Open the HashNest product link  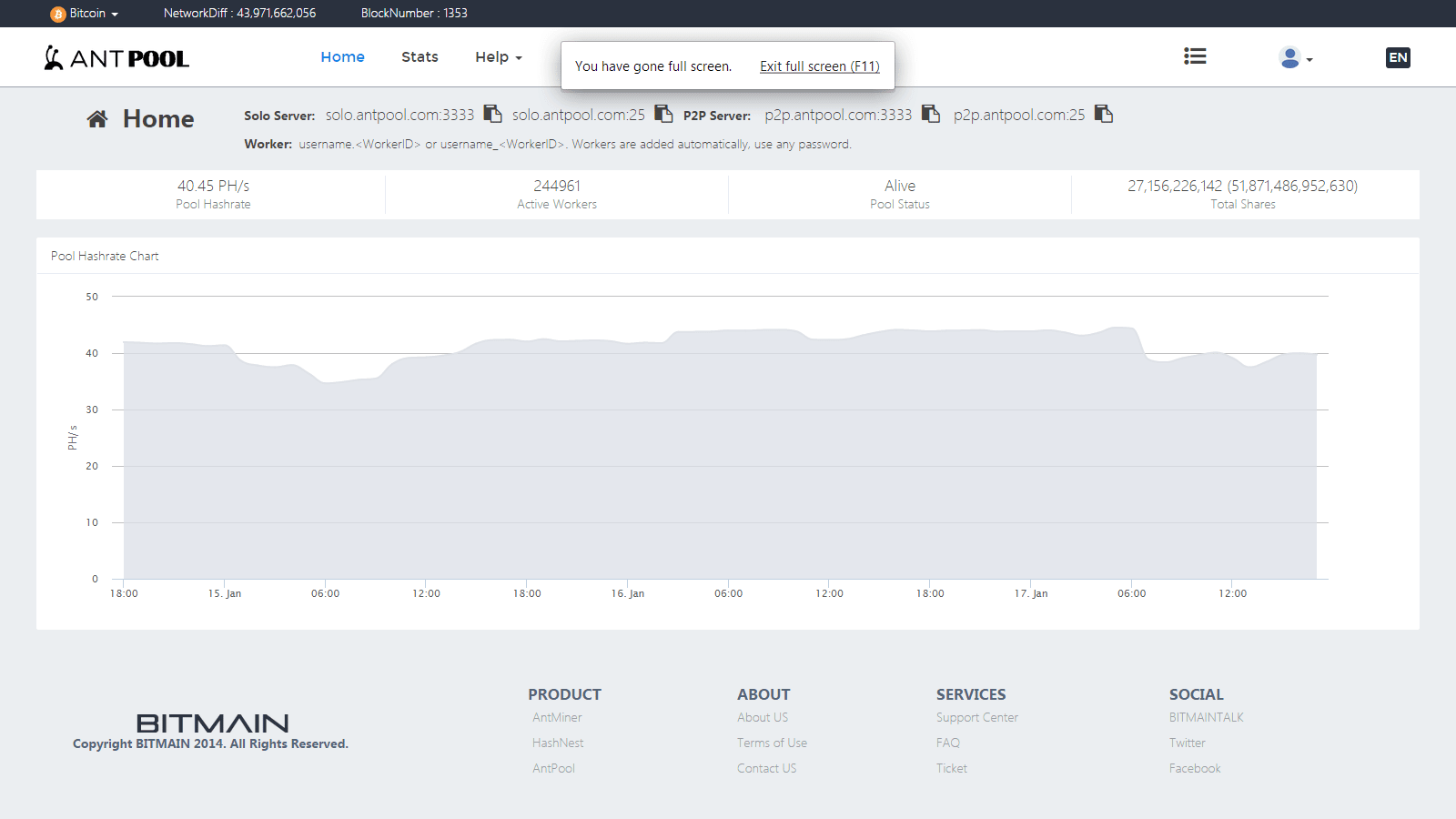point(558,743)
